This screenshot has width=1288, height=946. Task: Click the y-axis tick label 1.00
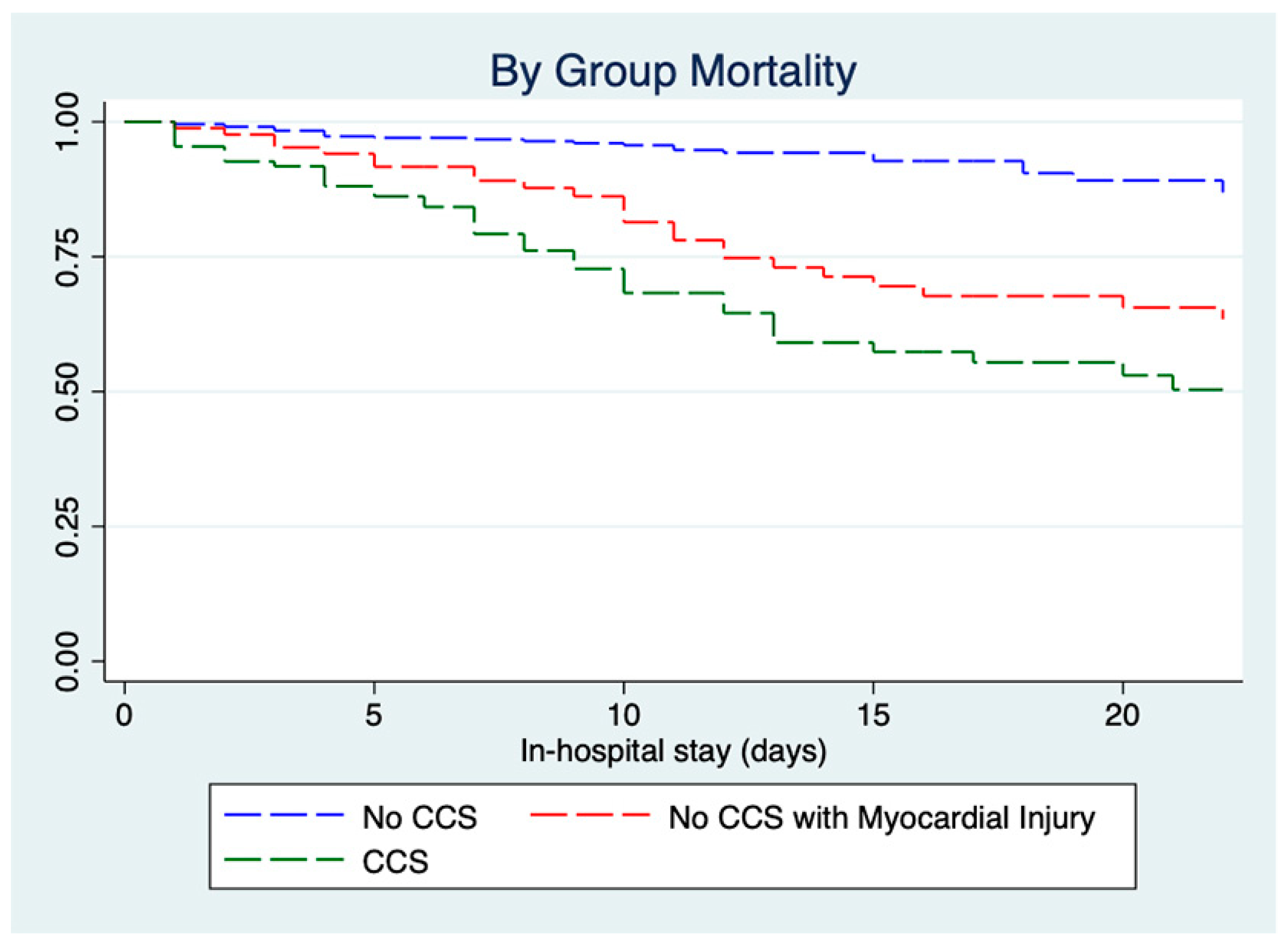click(x=68, y=121)
